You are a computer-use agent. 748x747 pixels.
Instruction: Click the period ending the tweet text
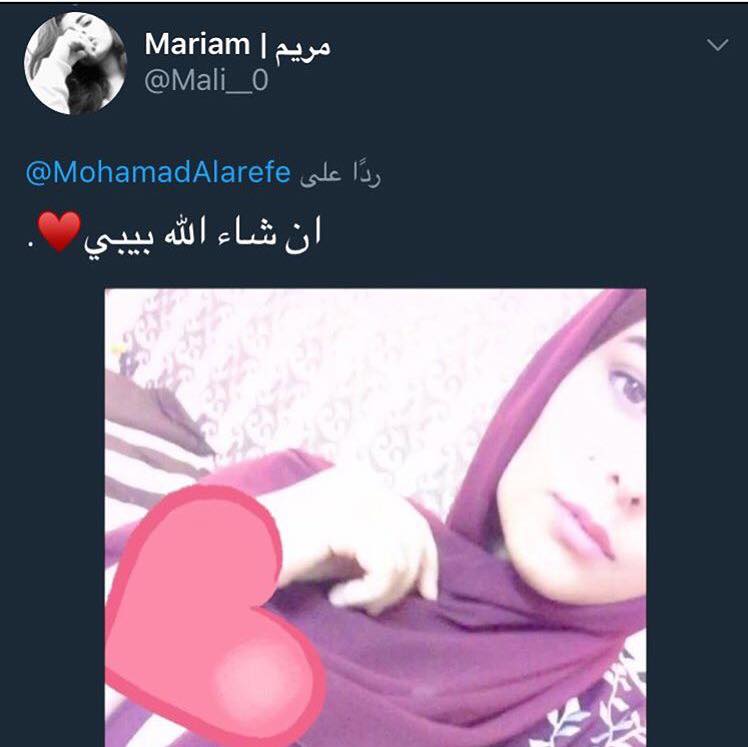31,245
